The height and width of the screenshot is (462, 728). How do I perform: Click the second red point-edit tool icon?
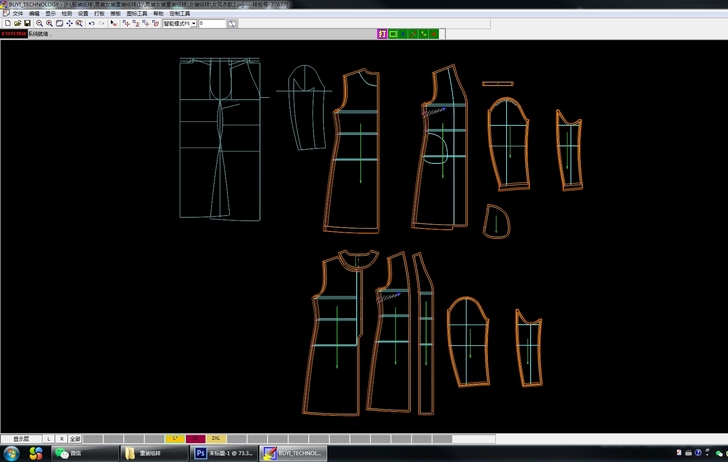coord(136,23)
